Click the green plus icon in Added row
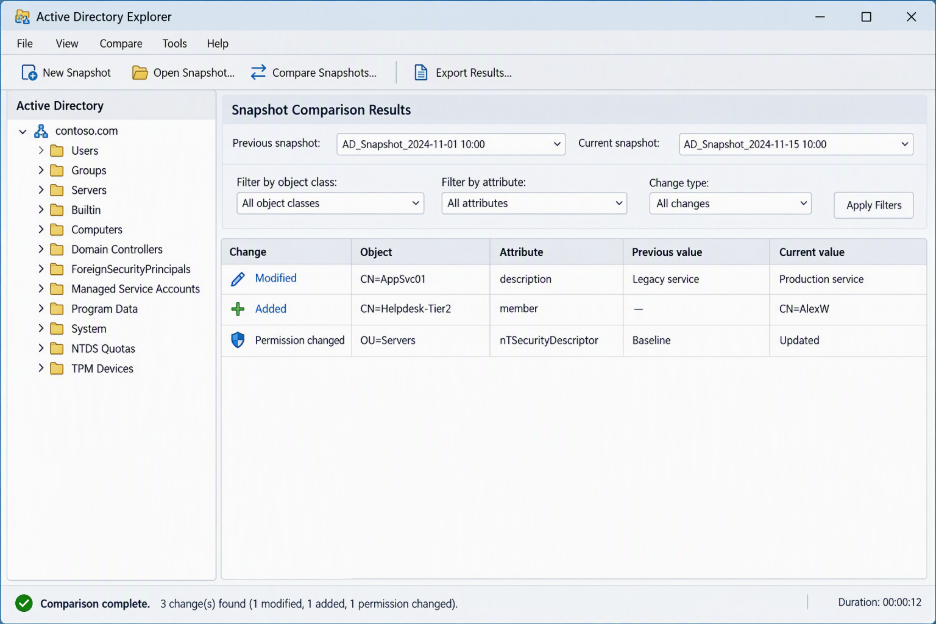936x624 pixels. (x=238, y=309)
